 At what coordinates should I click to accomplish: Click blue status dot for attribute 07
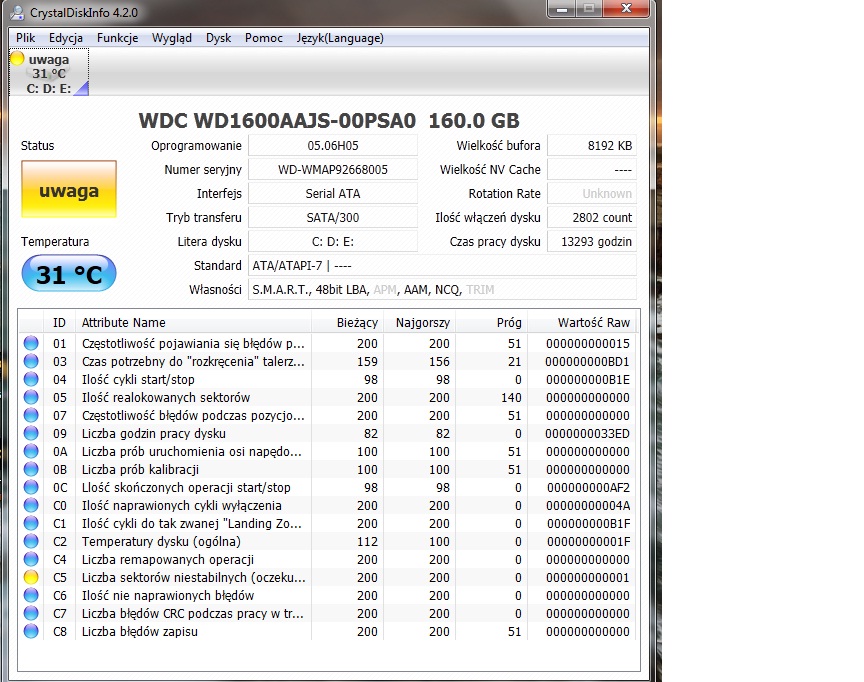coord(31,415)
